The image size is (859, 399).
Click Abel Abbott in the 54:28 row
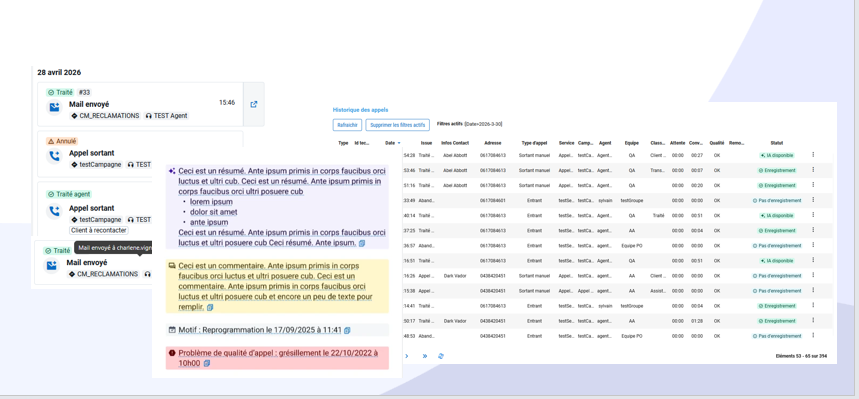pyautogui.click(x=455, y=156)
